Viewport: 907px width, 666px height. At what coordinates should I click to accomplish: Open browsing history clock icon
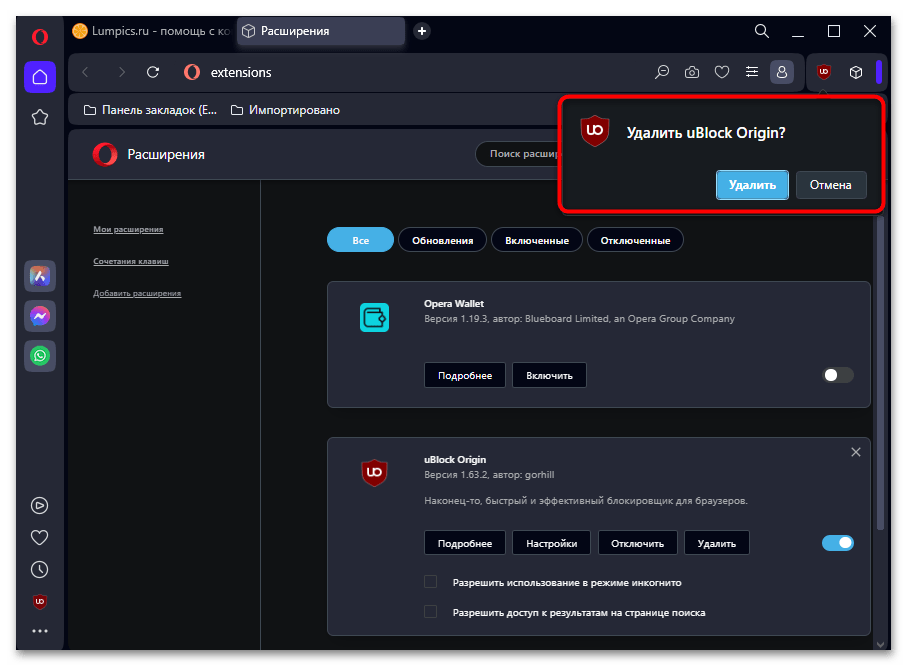(39, 570)
